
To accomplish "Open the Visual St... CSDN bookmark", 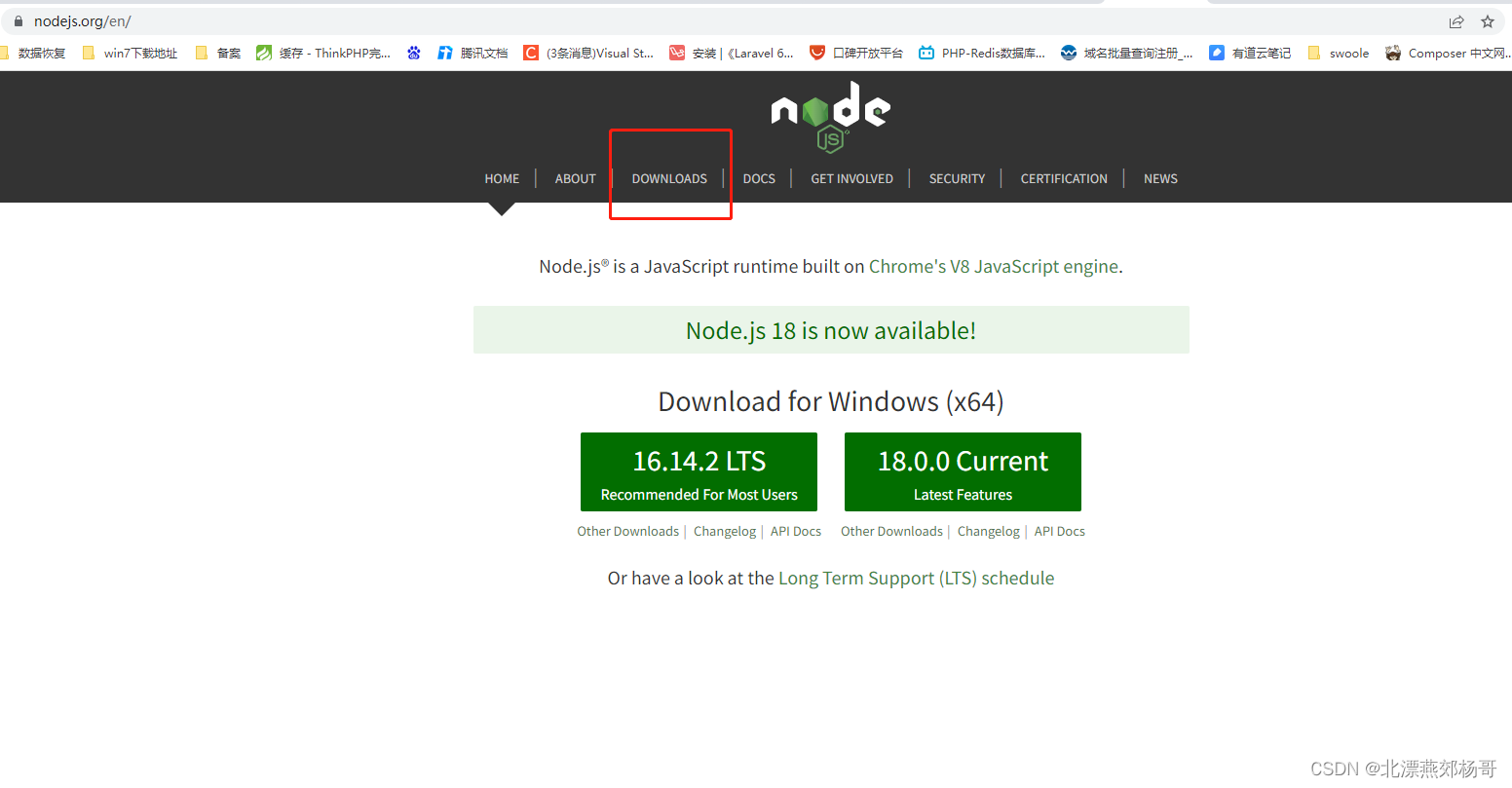I will coord(588,54).
